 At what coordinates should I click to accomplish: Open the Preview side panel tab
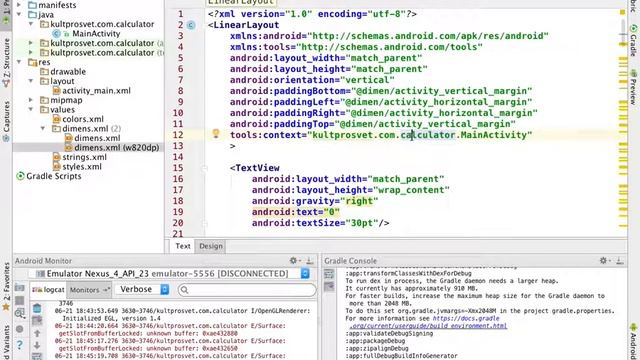pos(633,87)
